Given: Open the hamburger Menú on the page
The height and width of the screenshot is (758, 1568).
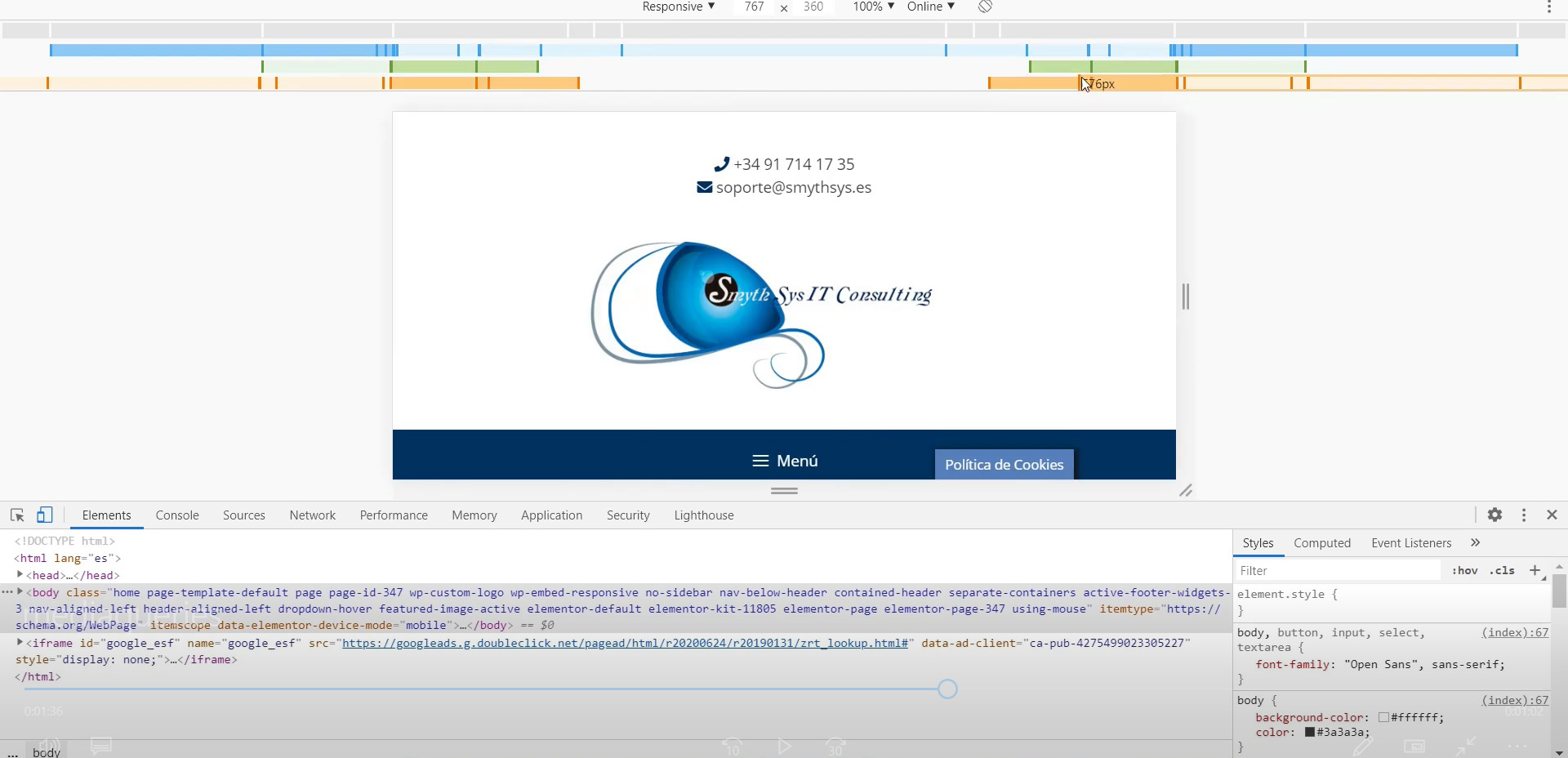Looking at the screenshot, I should pos(784,461).
